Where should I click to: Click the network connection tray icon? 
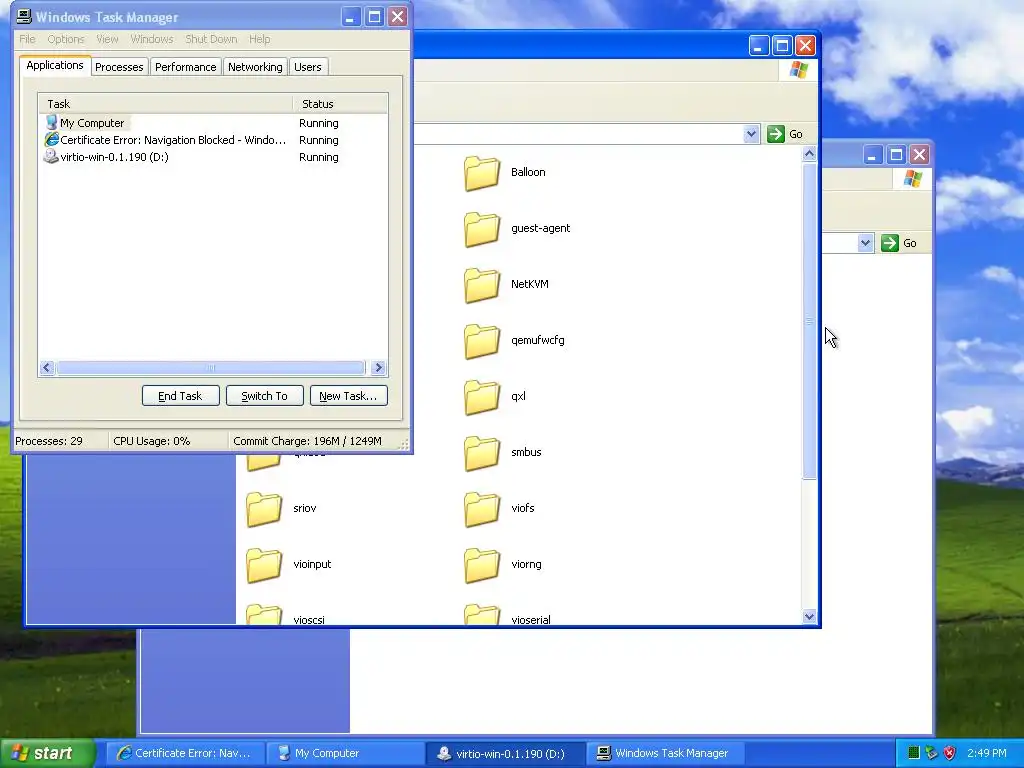point(931,753)
